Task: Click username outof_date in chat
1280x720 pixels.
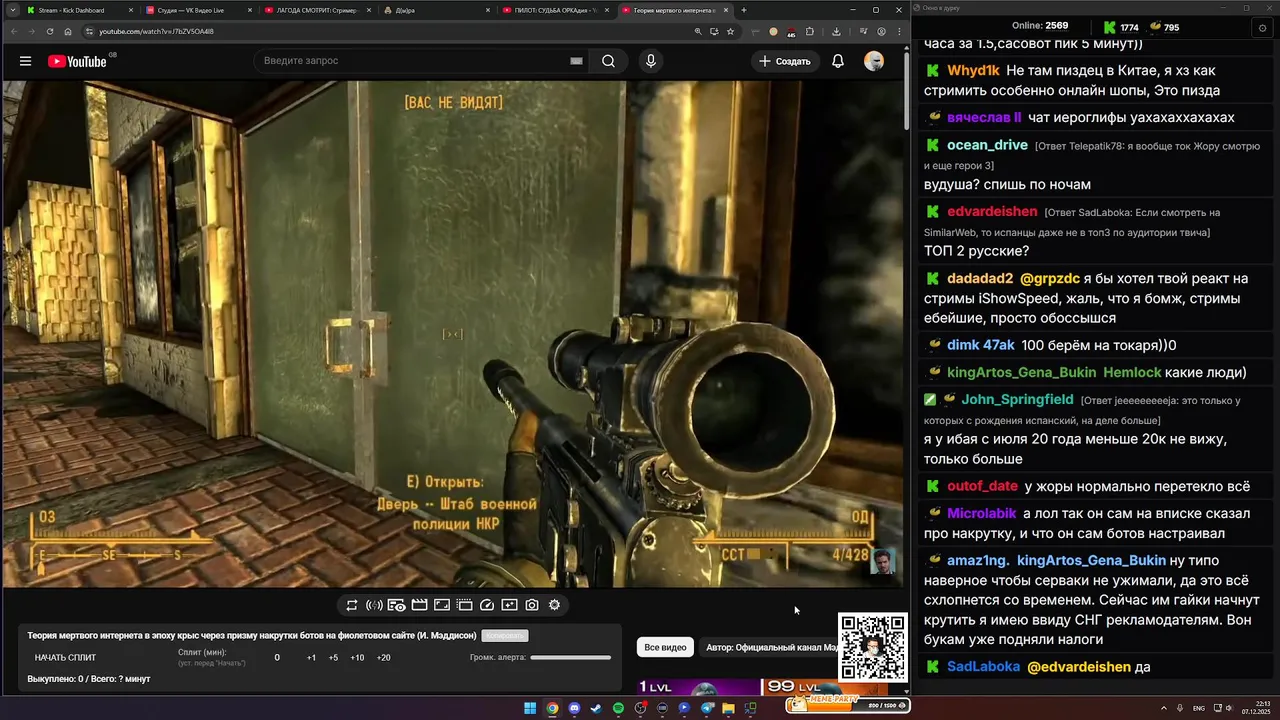Action: (x=982, y=487)
